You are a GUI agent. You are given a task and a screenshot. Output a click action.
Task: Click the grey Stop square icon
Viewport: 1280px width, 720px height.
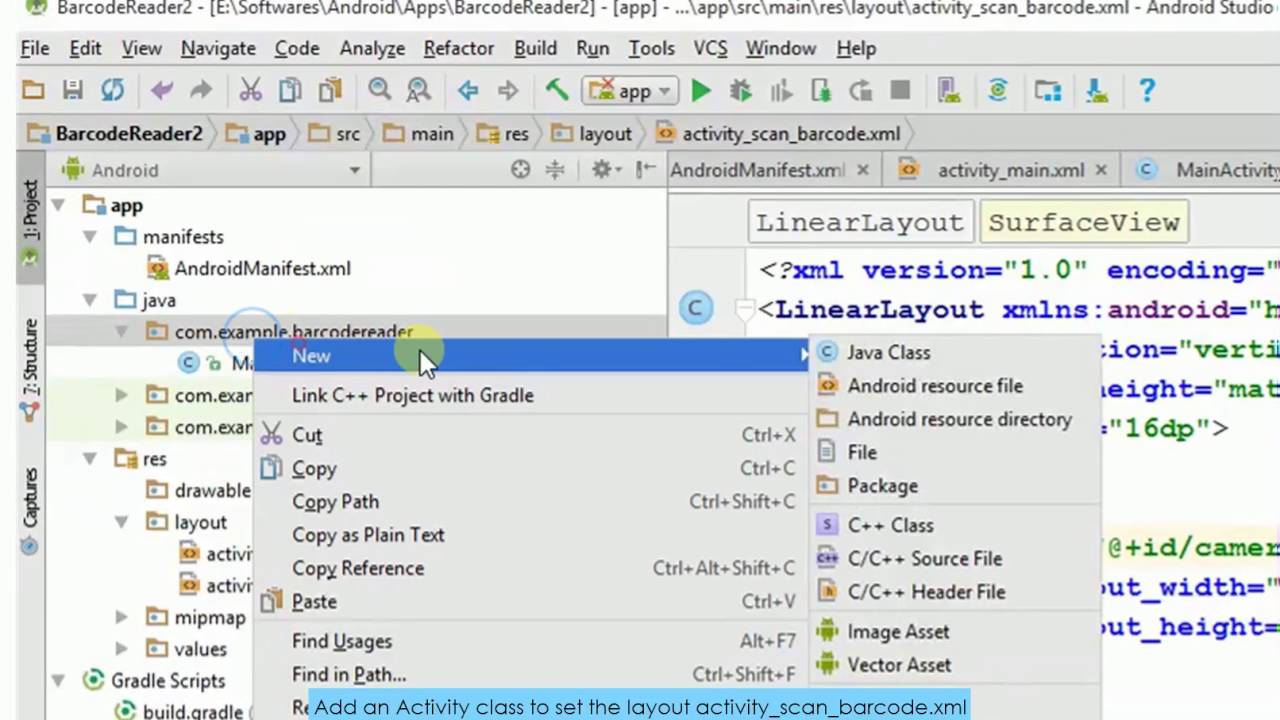coord(900,91)
